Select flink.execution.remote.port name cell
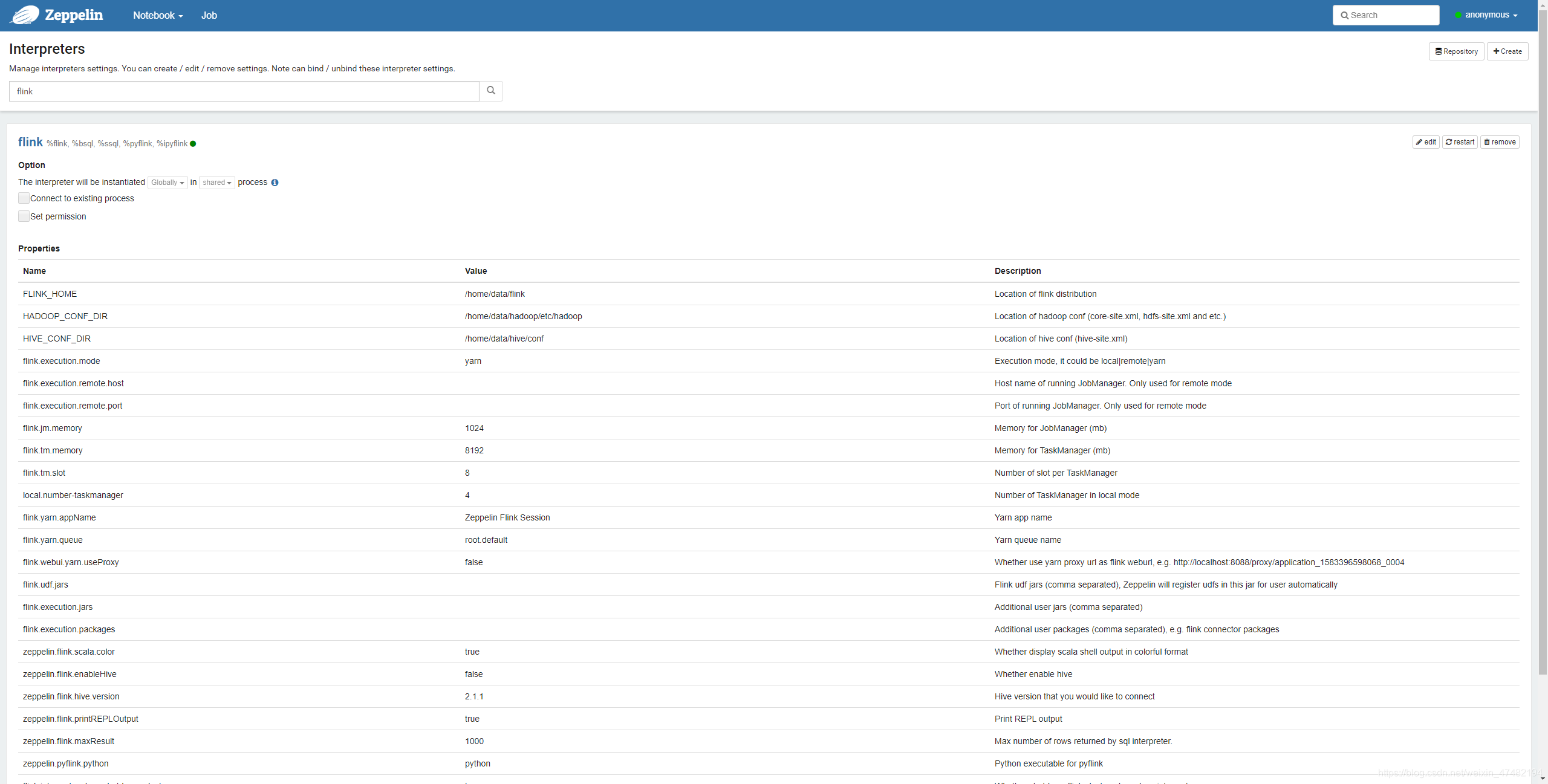 coord(73,406)
